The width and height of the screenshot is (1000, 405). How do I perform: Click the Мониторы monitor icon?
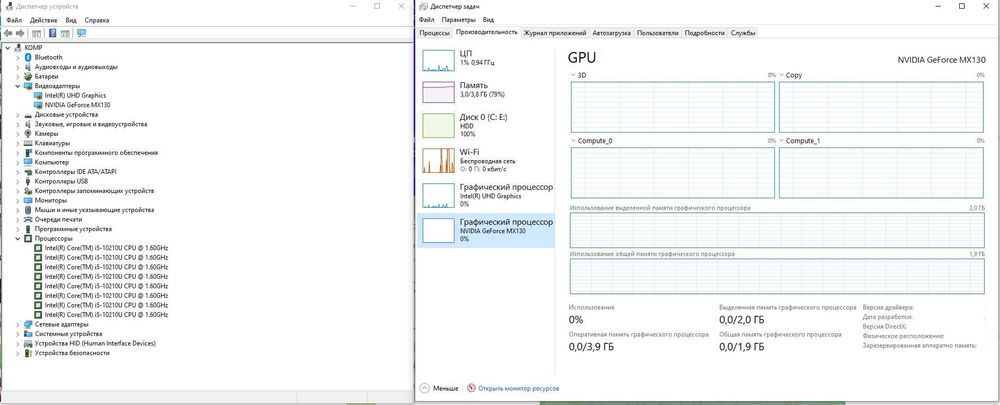pyautogui.click(x=28, y=200)
